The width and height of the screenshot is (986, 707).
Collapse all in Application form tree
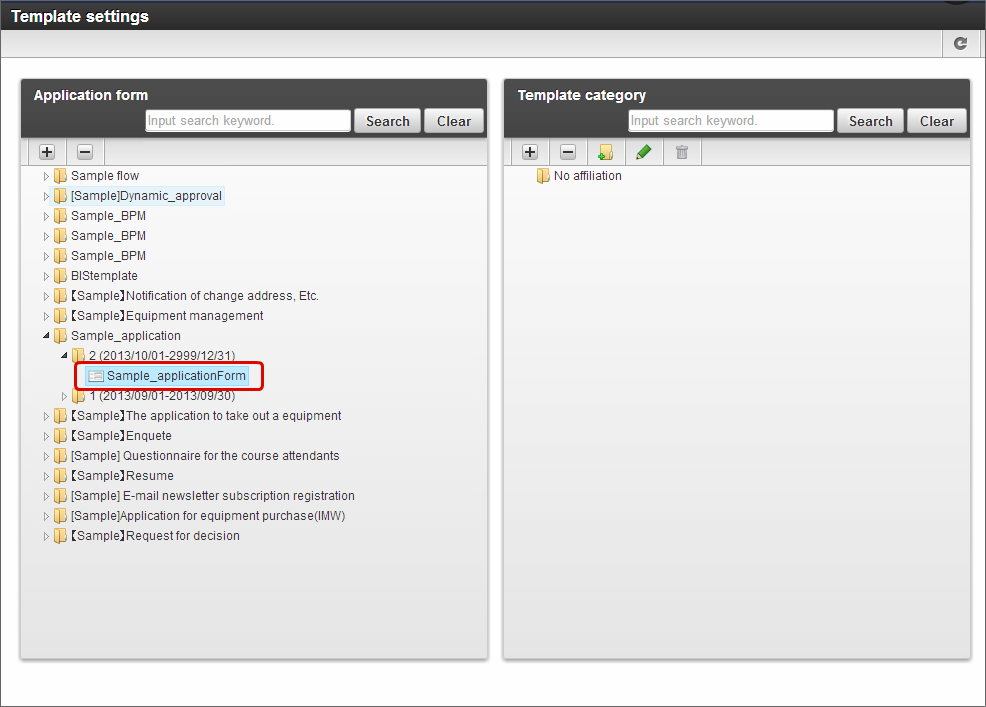point(85,152)
